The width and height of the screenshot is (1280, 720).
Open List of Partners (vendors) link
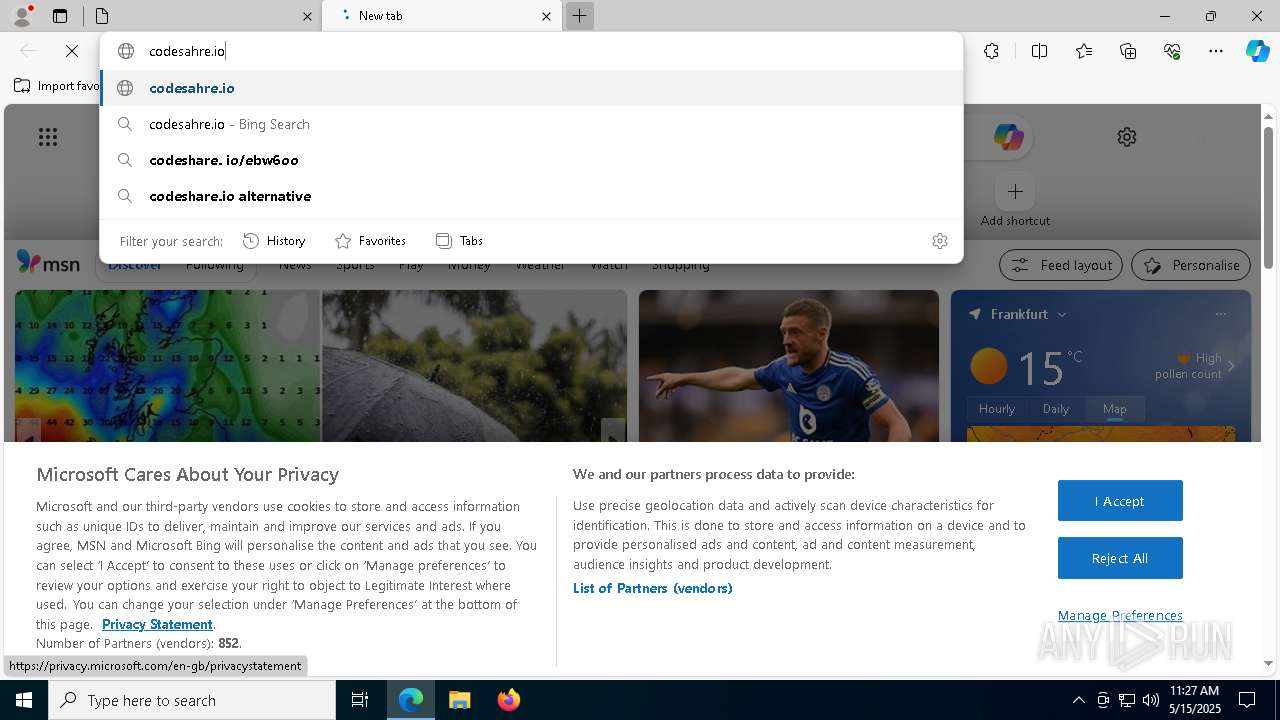(x=653, y=588)
